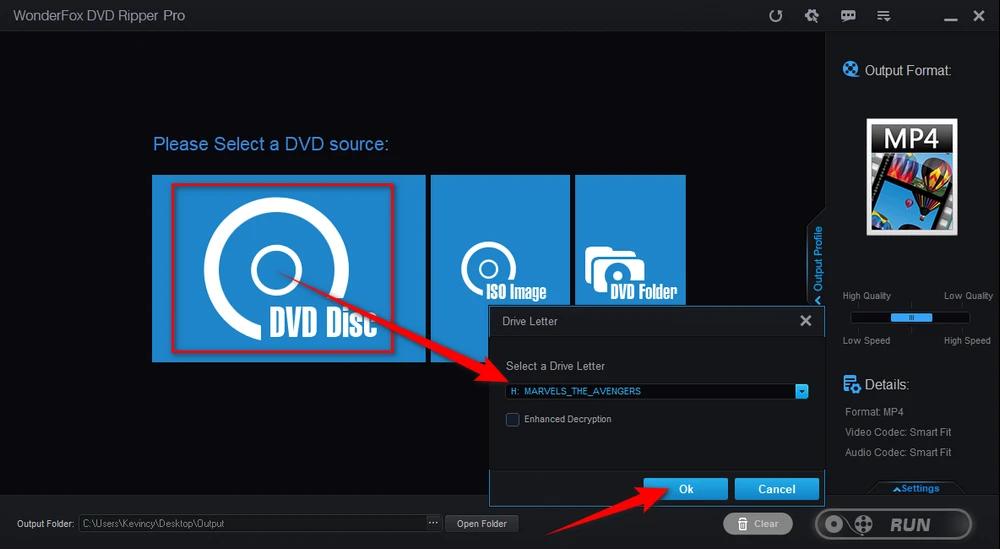Click the 'High Quality' slider label
This screenshot has width=1000, height=549.
(867, 296)
